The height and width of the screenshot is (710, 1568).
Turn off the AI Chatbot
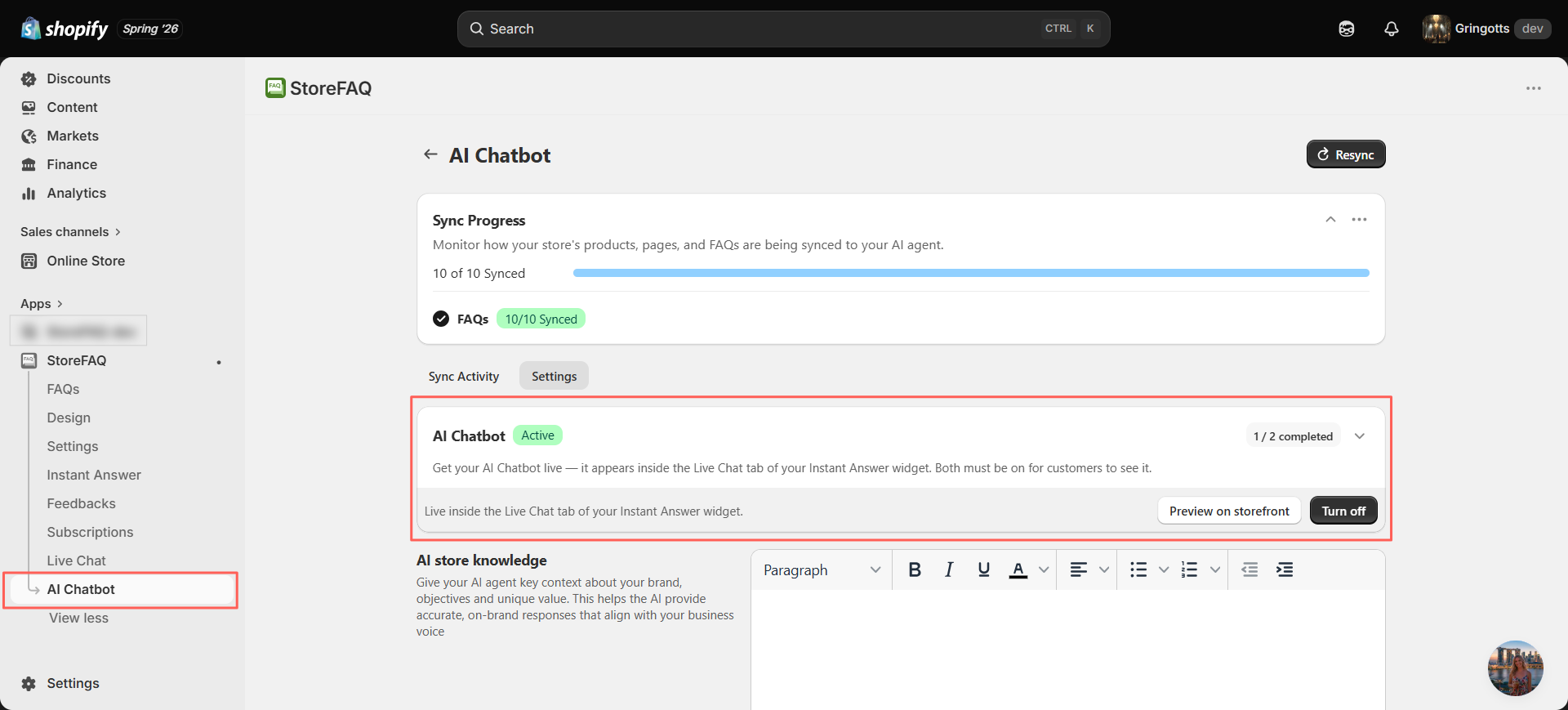(x=1343, y=511)
